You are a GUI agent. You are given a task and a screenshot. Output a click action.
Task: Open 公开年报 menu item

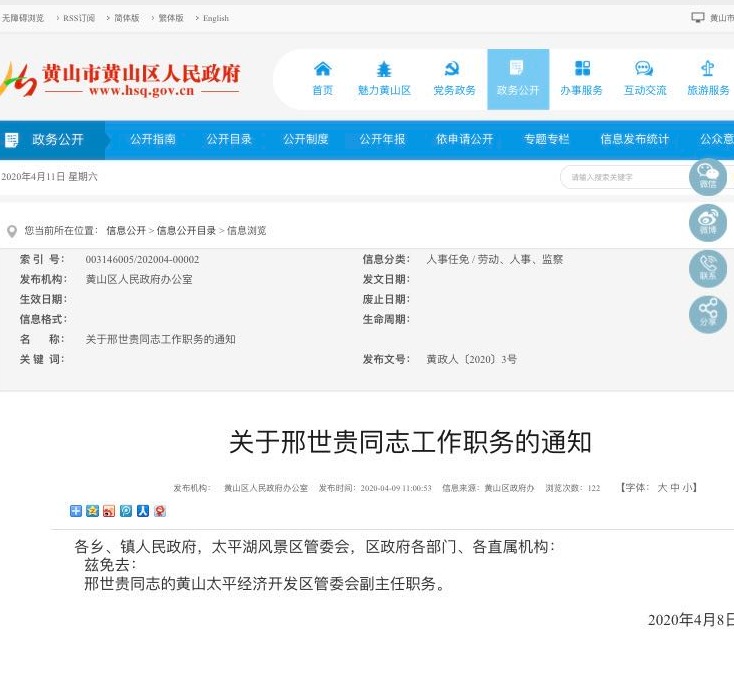(x=382, y=139)
